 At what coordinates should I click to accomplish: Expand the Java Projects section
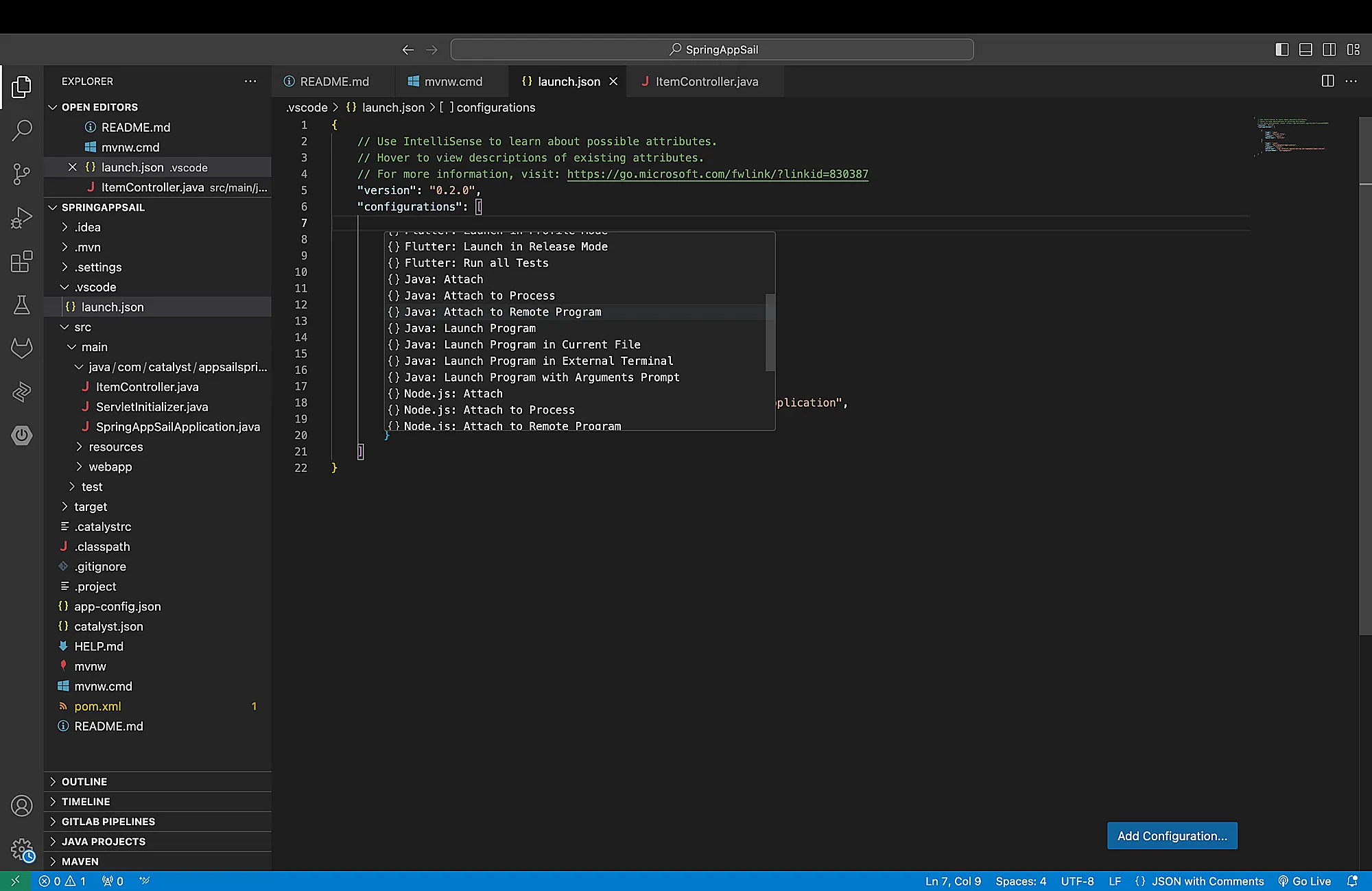pos(158,841)
